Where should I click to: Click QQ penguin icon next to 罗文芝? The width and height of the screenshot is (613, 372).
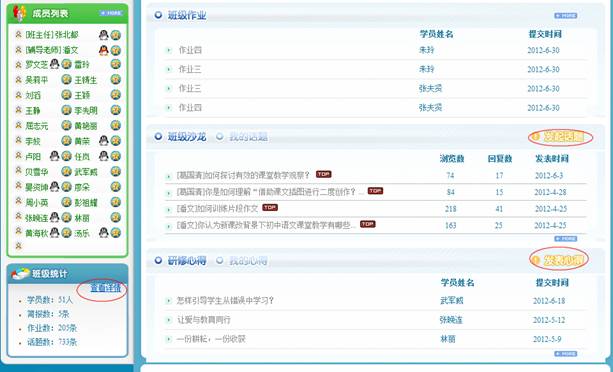tap(54, 64)
